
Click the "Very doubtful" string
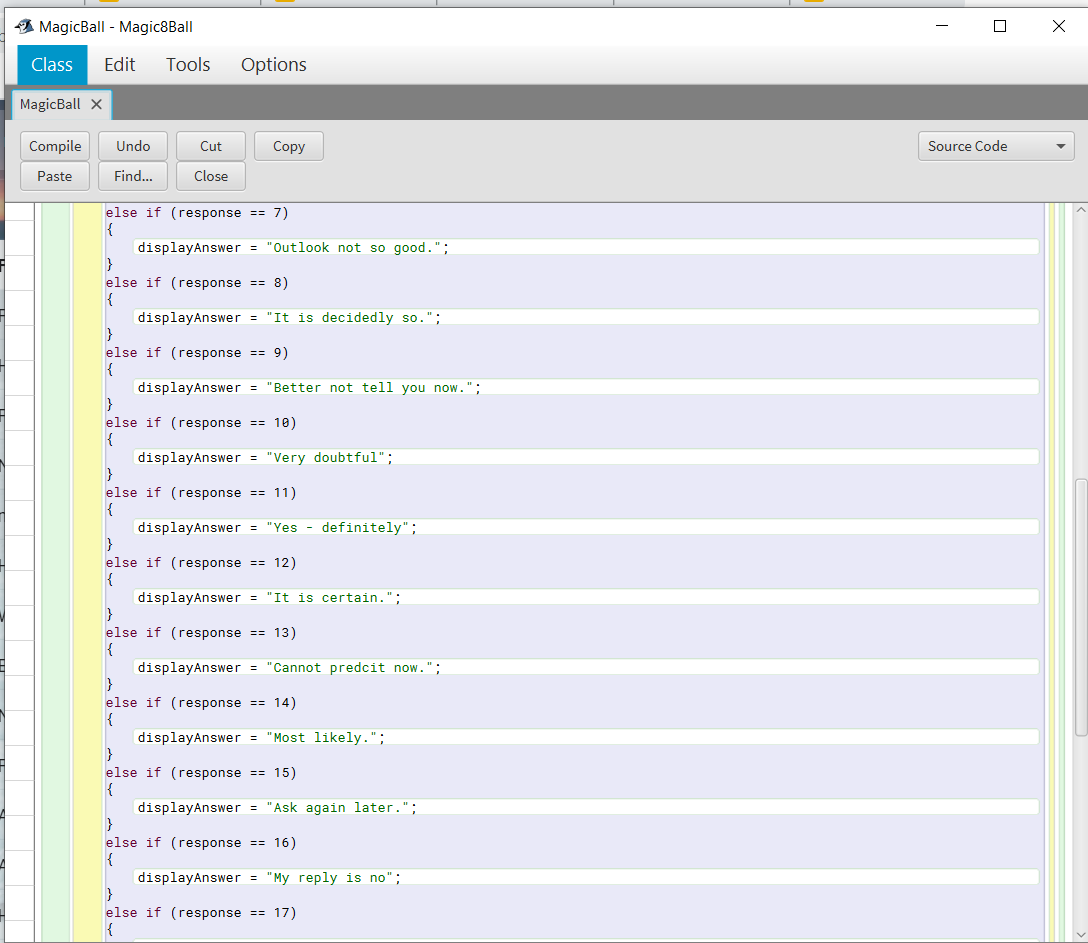coord(325,458)
